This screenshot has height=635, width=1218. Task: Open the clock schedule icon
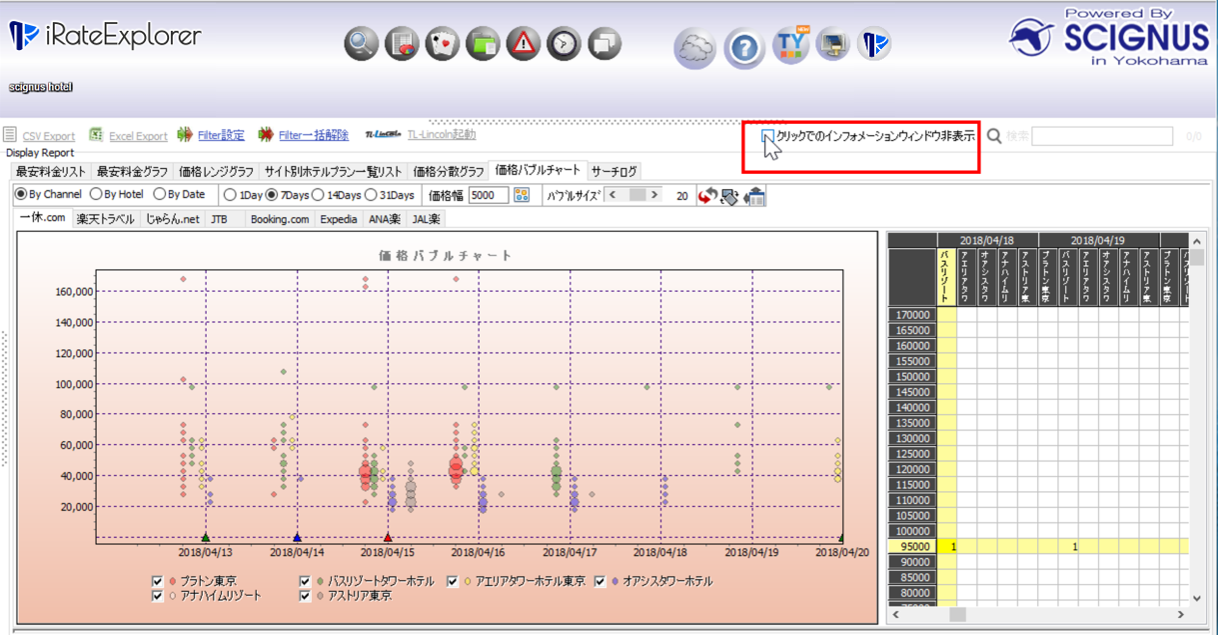[564, 44]
